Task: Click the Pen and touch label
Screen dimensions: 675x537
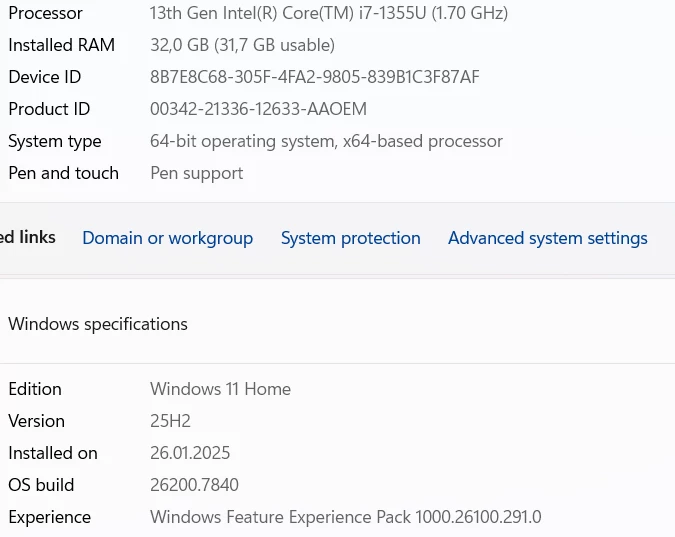Action: point(63,173)
